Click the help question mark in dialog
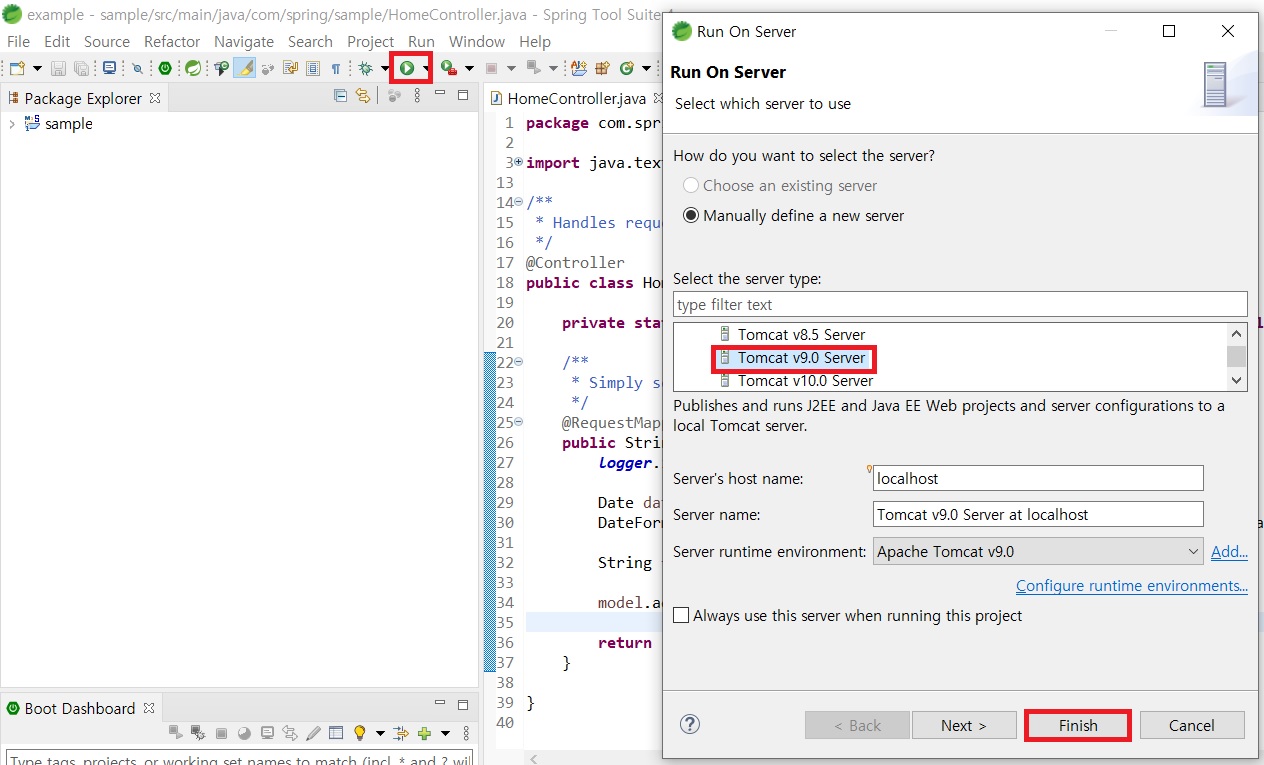This screenshot has height=765, width=1264. click(690, 724)
